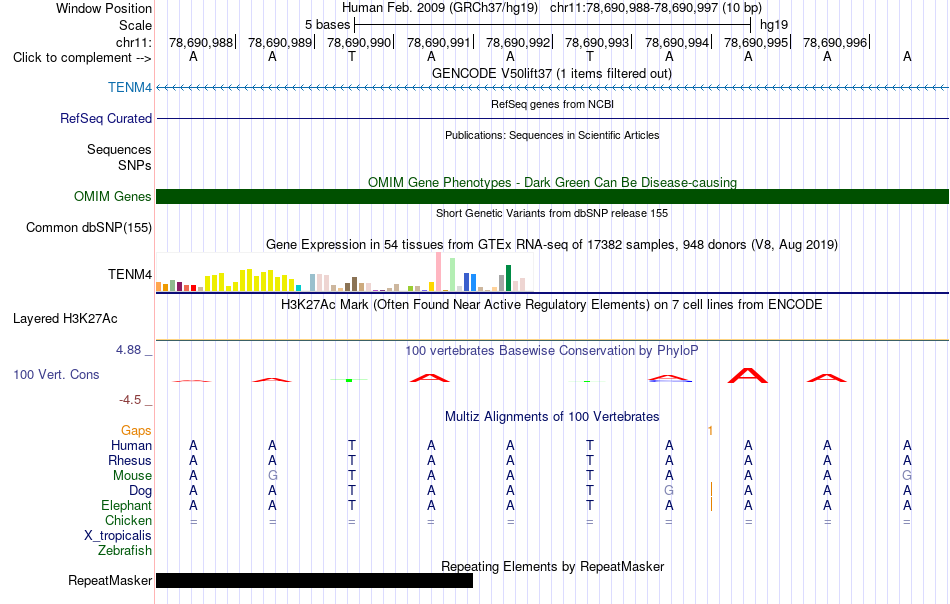Click the tall pink GTEx expression bar
The width and height of the screenshot is (950, 604).
438,272
